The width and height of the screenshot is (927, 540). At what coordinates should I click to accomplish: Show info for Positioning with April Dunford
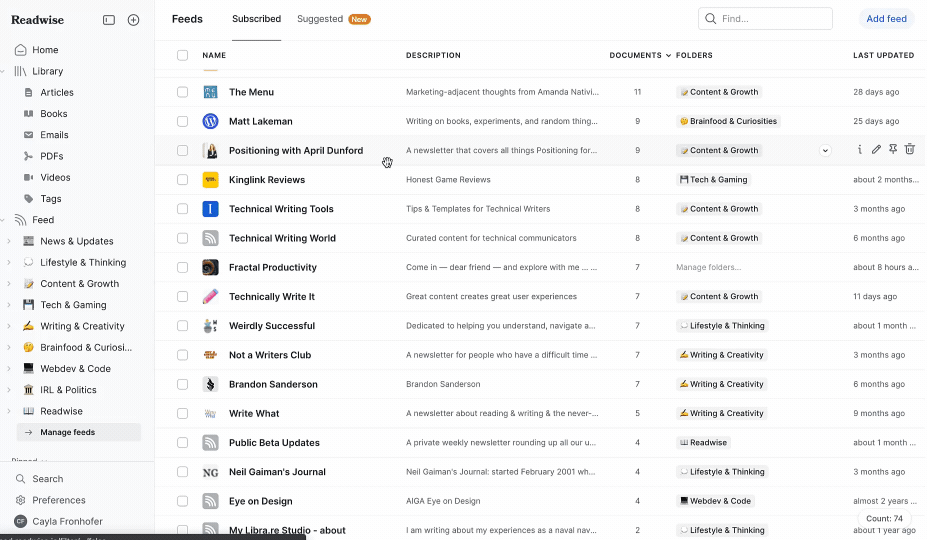859,150
